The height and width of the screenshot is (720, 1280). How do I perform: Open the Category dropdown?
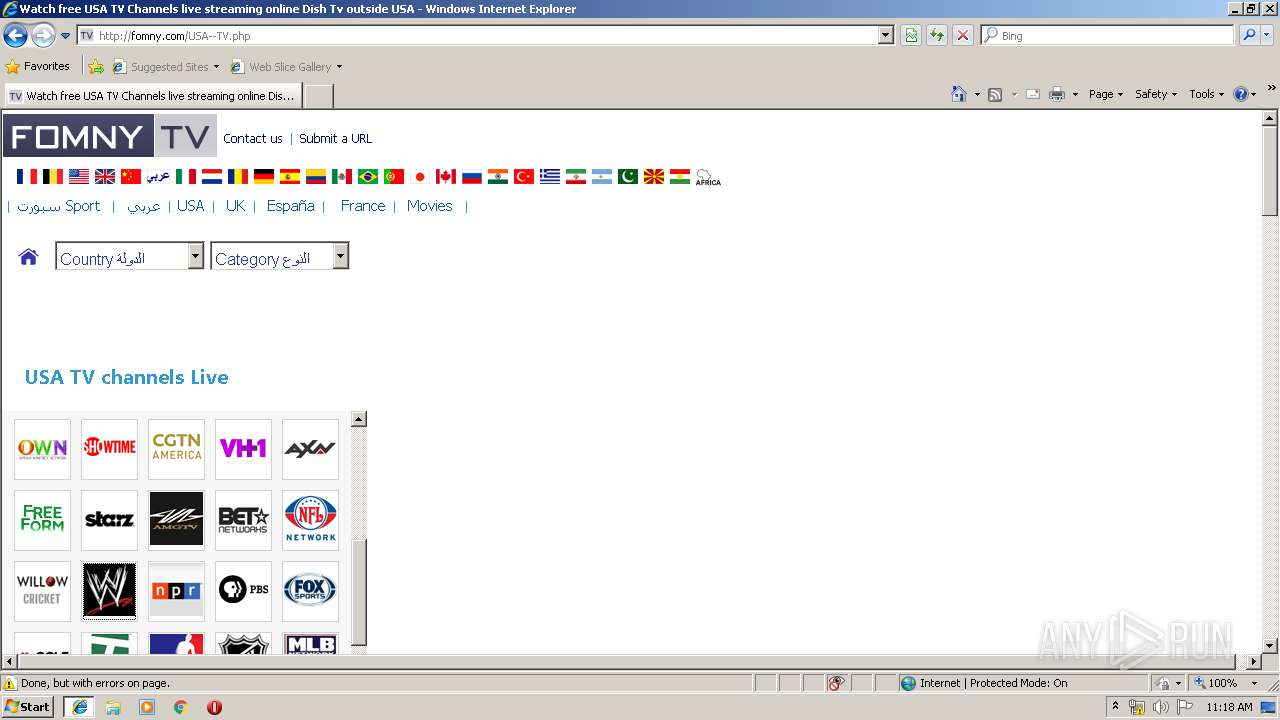coord(280,257)
